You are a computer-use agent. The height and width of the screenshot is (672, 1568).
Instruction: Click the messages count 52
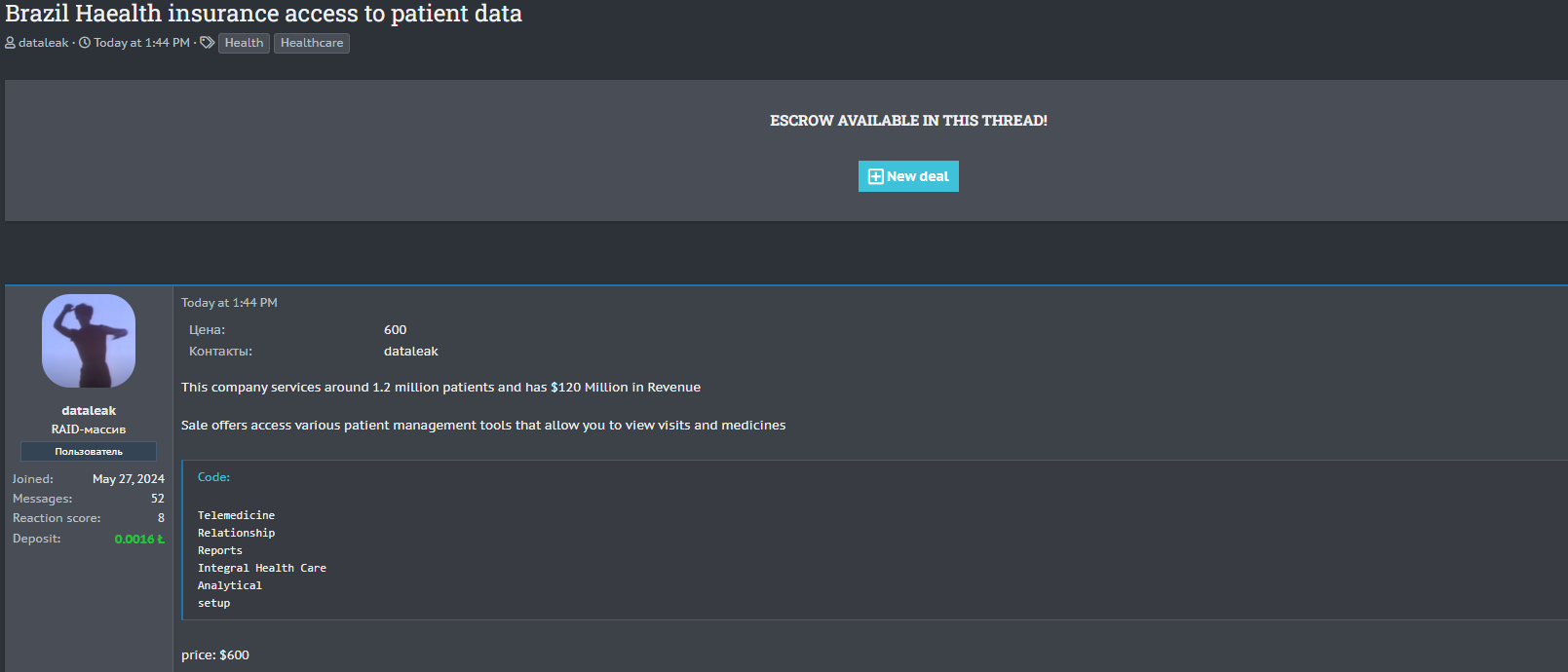158,499
